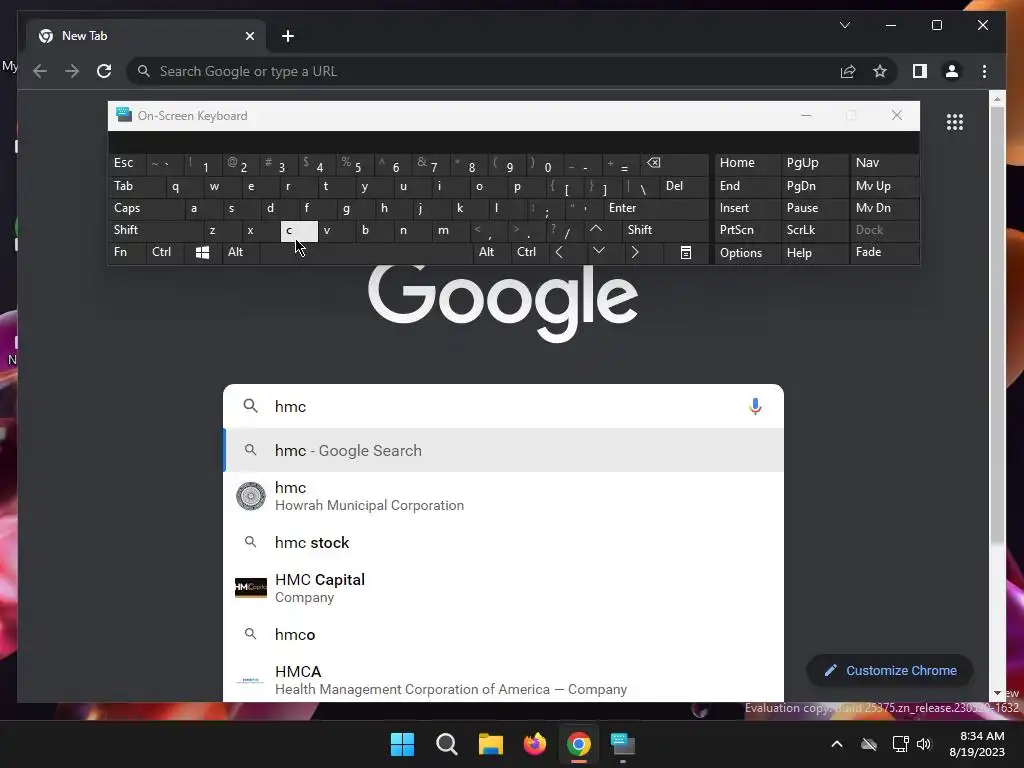
Task: Open a new tab with plus button
Action: 287,36
